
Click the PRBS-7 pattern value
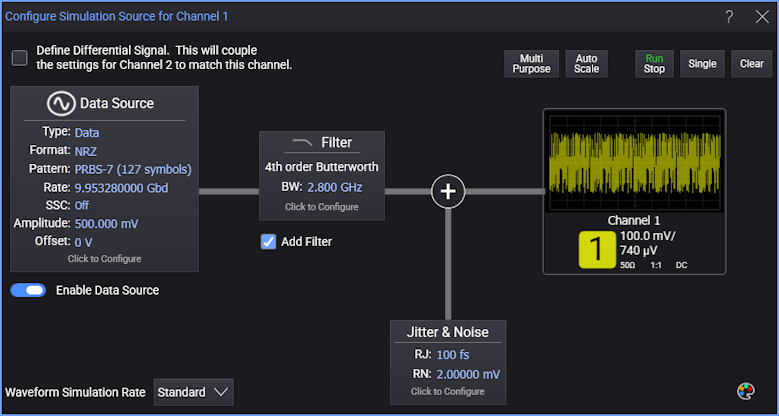(133, 169)
